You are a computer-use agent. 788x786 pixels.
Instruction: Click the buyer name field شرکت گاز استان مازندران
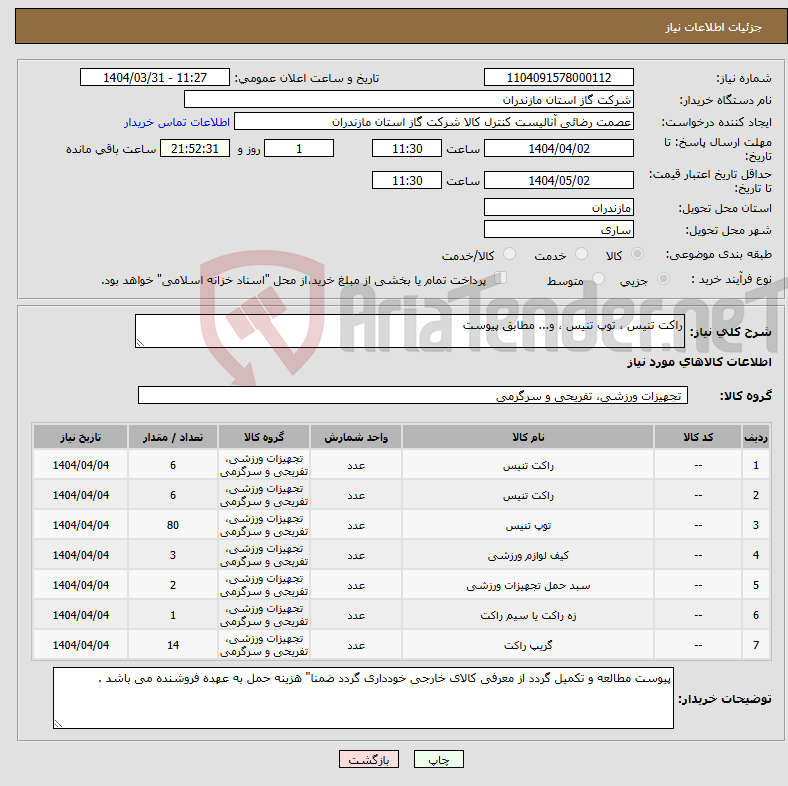point(409,100)
